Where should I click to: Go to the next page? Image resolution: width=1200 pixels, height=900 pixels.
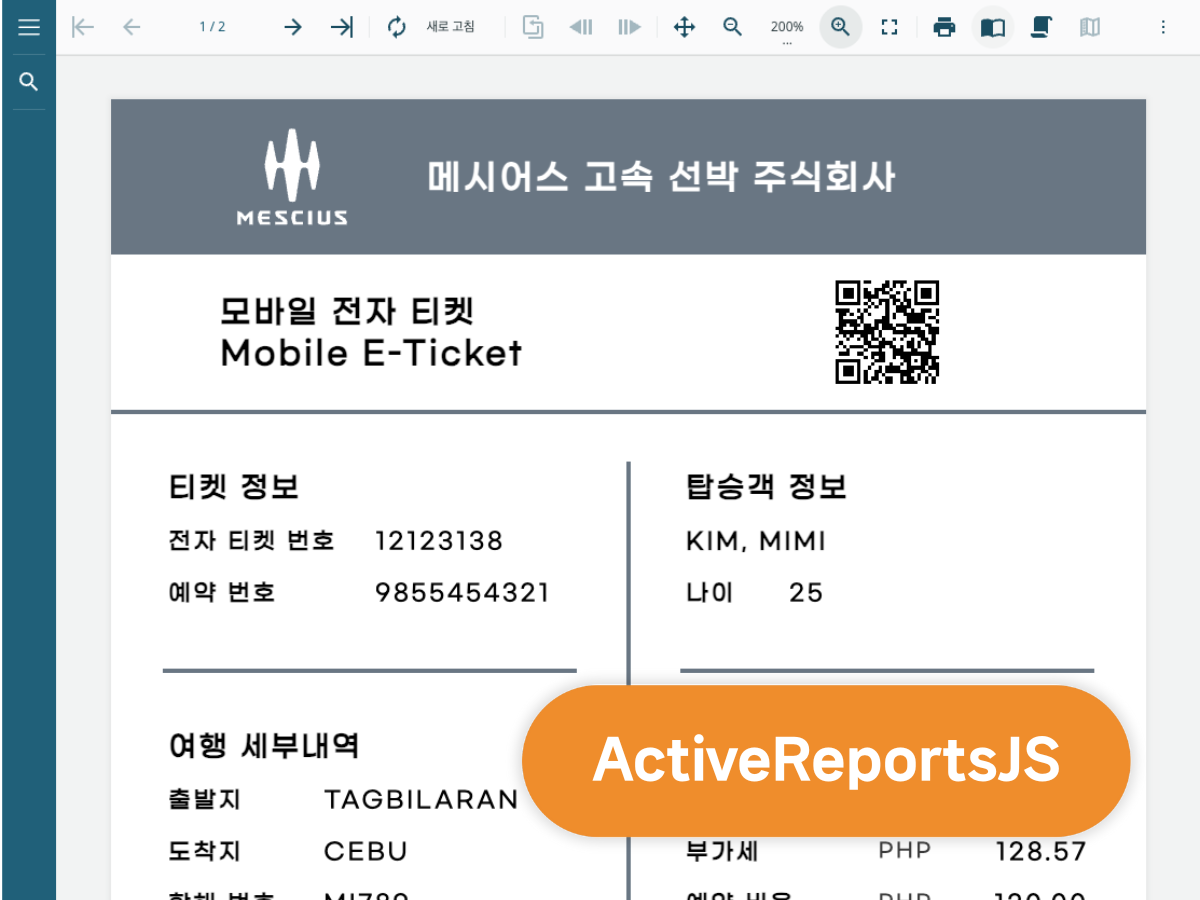point(292,27)
